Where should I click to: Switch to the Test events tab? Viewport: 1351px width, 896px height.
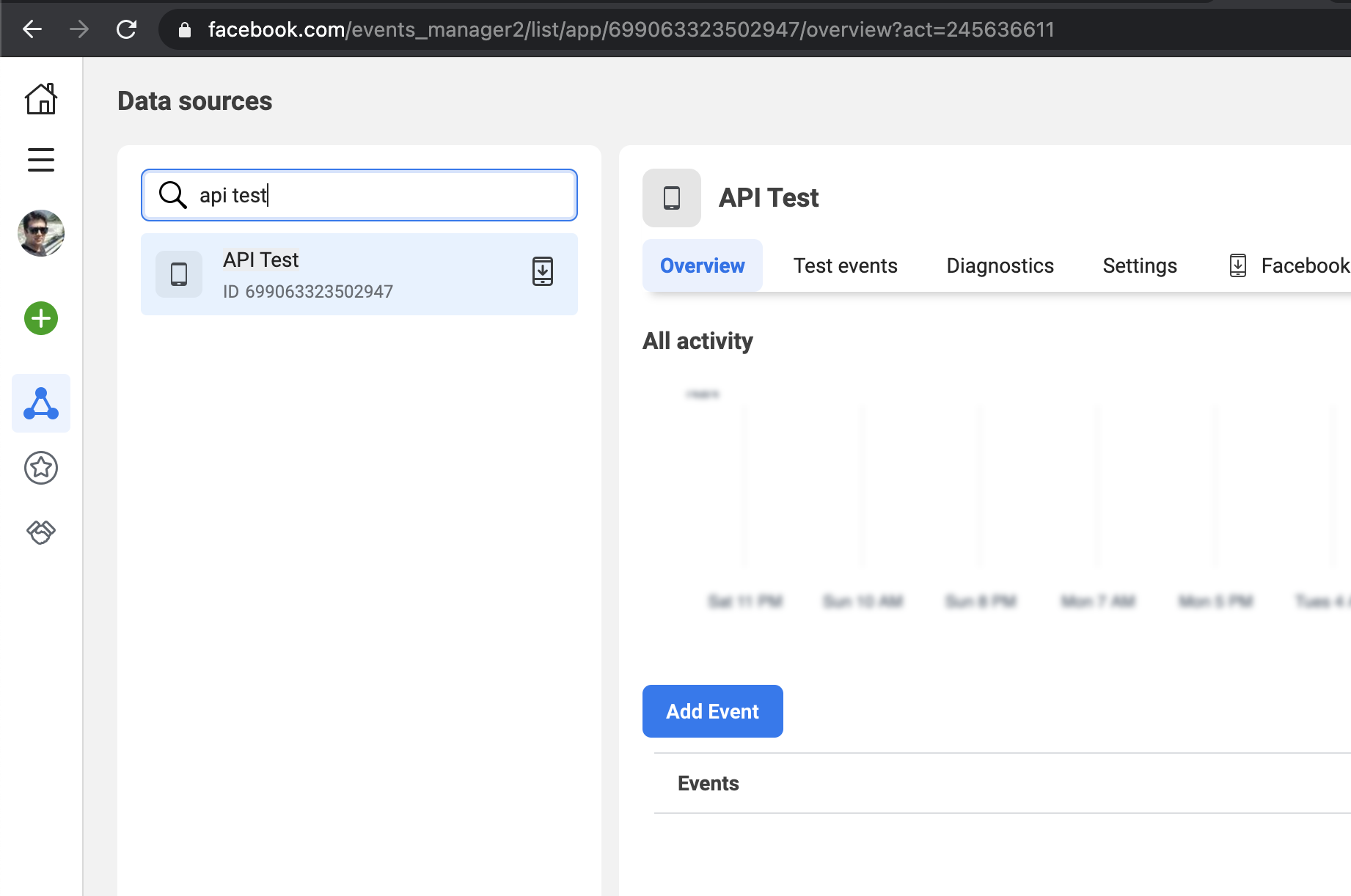pos(845,265)
